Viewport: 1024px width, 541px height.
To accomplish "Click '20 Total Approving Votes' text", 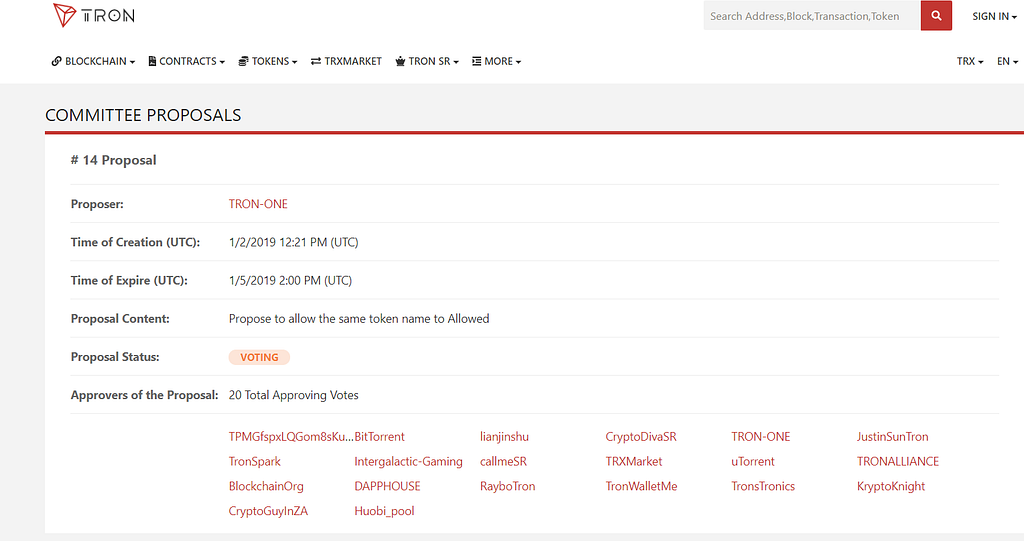I will click(x=293, y=395).
